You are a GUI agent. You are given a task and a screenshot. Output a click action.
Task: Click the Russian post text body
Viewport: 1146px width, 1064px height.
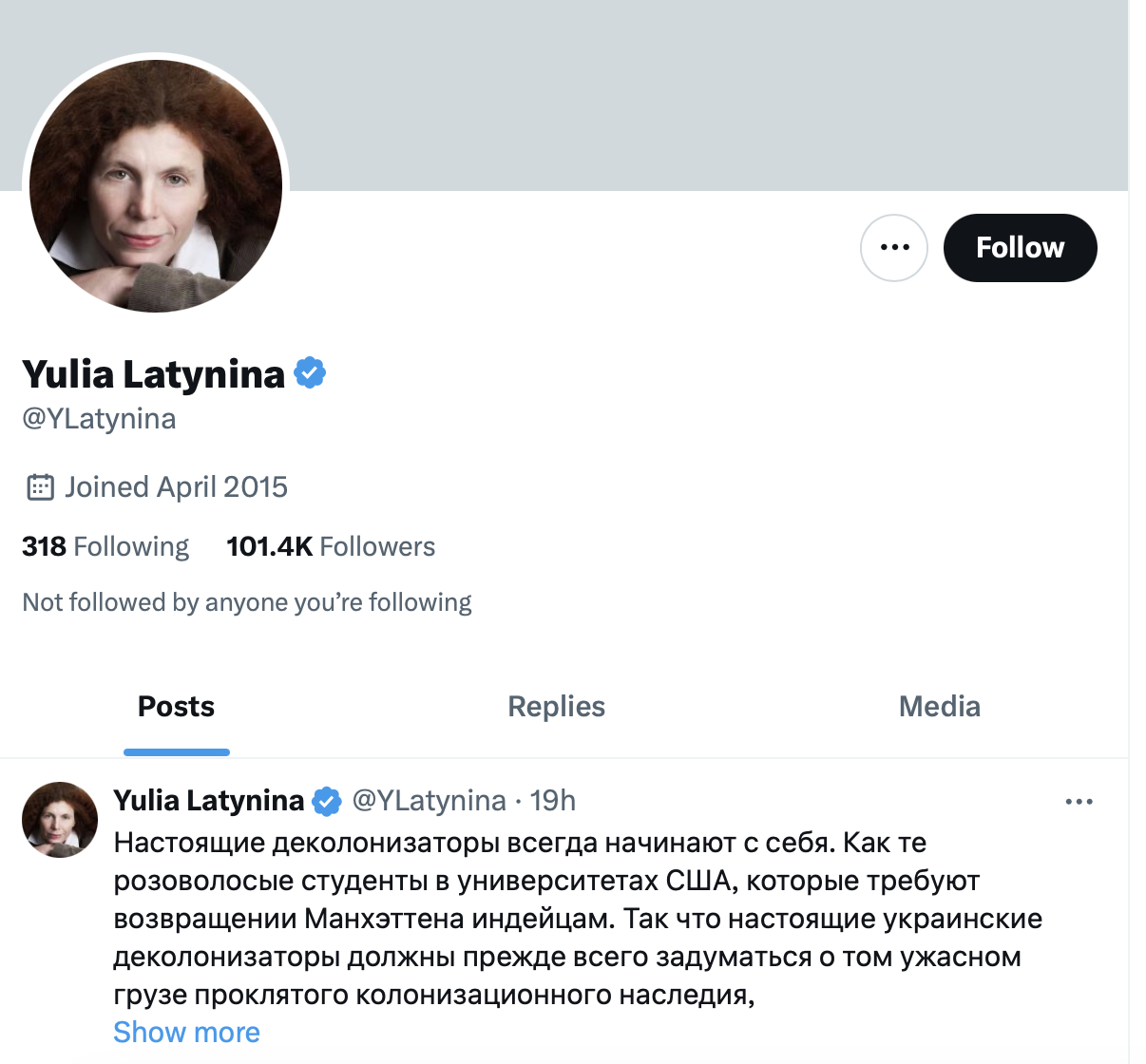570,919
